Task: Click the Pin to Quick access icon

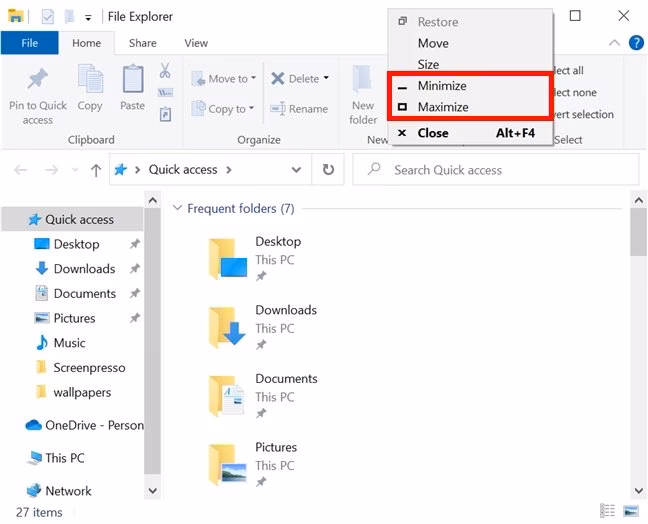Action: point(37,81)
